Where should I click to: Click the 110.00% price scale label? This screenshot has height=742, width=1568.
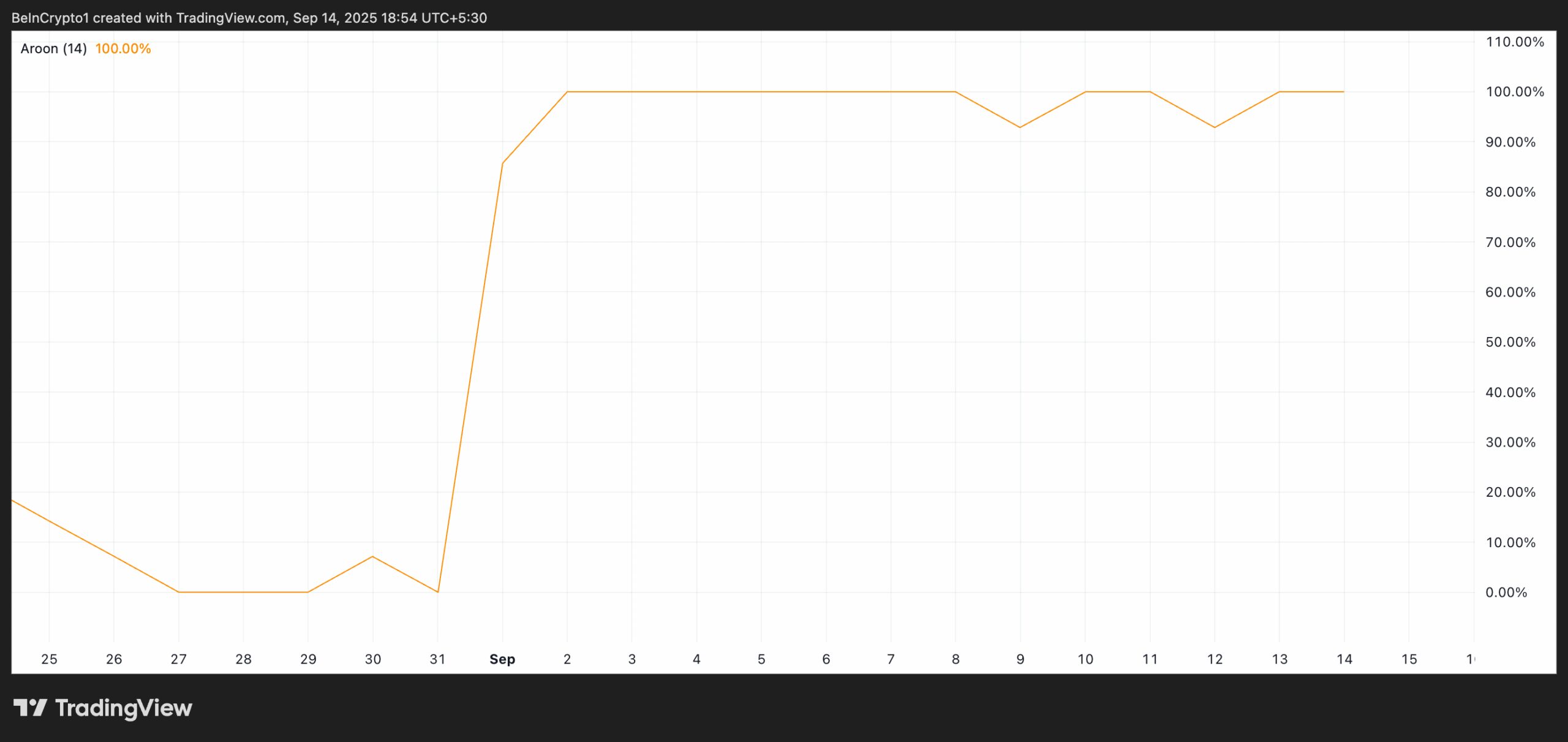[1514, 42]
